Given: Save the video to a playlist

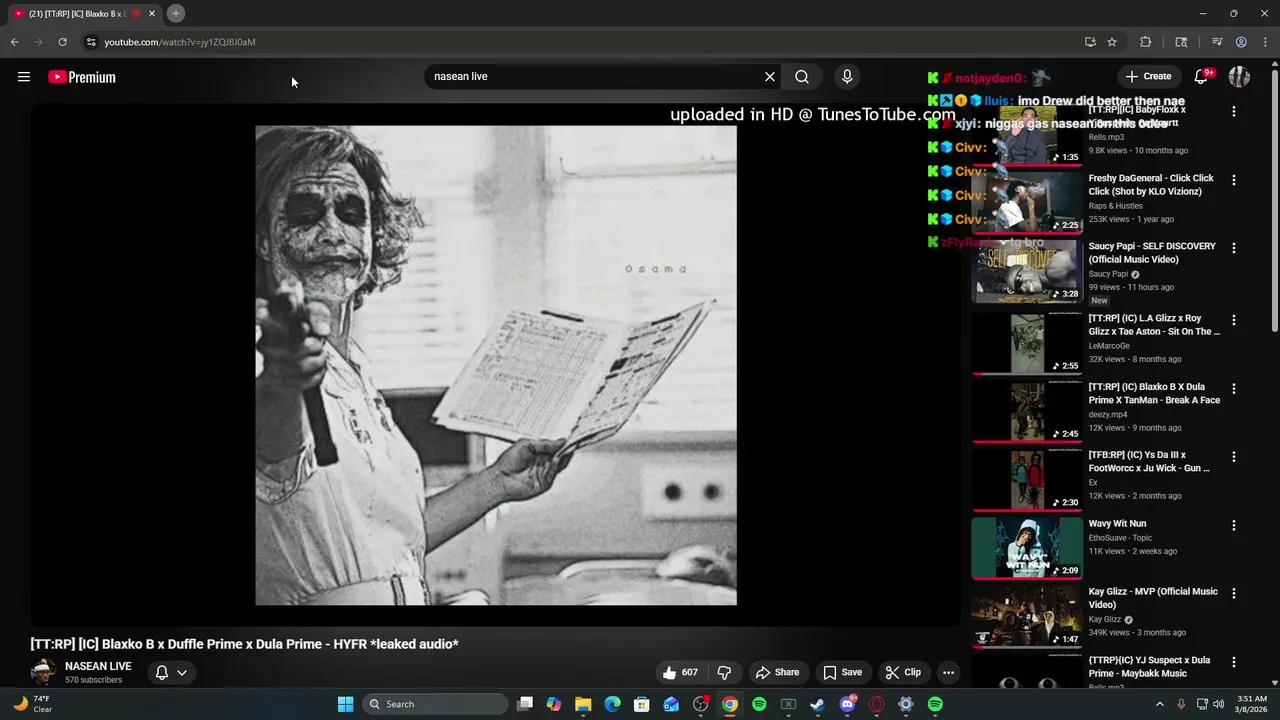Looking at the screenshot, I should pyautogui.click(x=843, y=672).
